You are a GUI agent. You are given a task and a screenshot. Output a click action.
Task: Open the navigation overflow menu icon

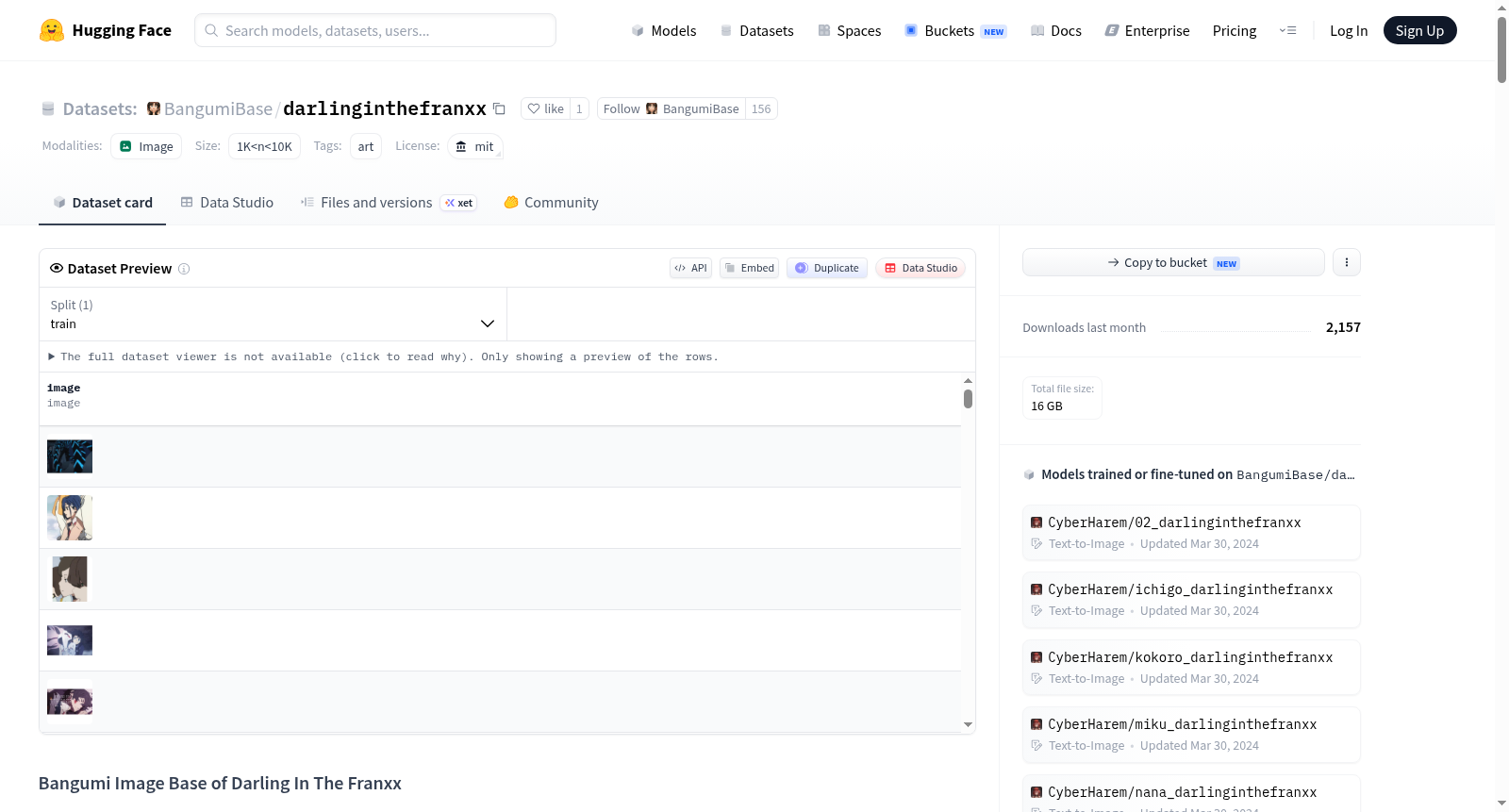pyautogui.click(x=1287, y=31)
